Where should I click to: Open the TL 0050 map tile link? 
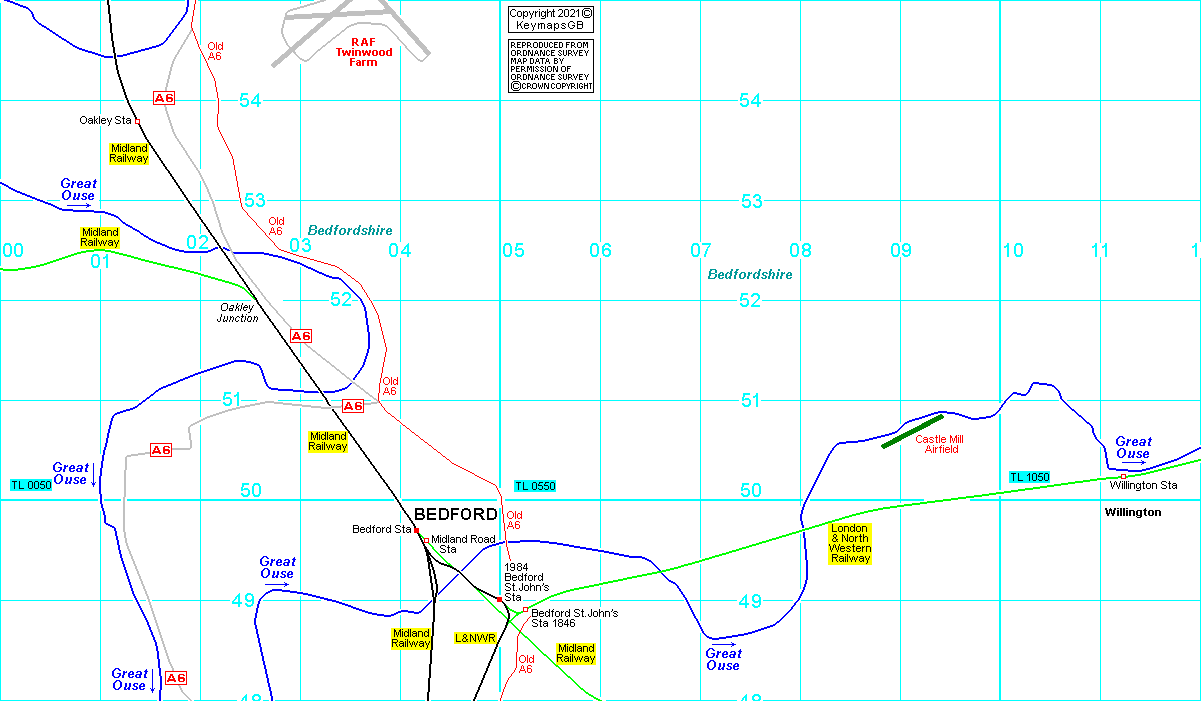coord(31,485)
